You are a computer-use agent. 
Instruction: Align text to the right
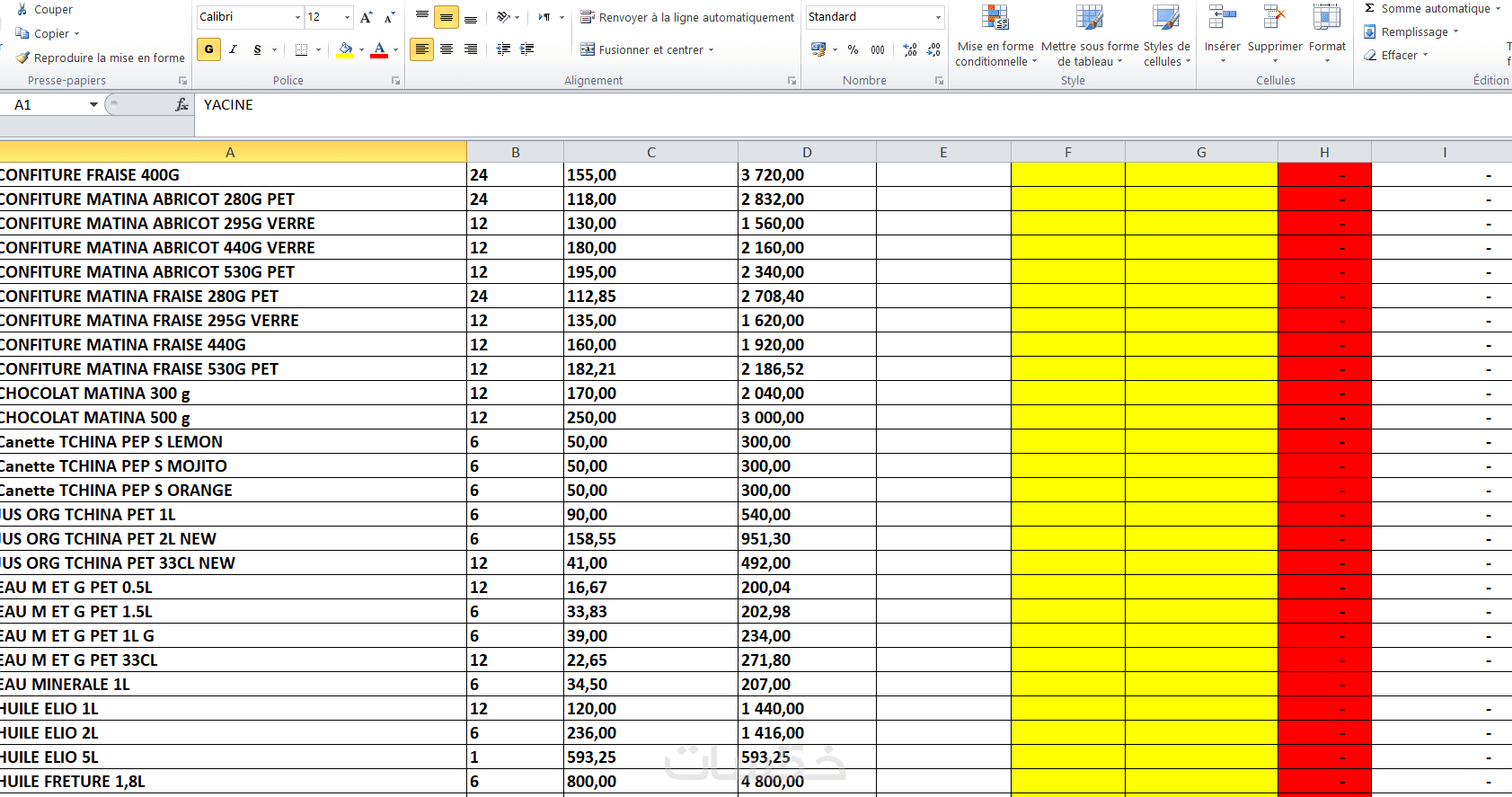471,49
